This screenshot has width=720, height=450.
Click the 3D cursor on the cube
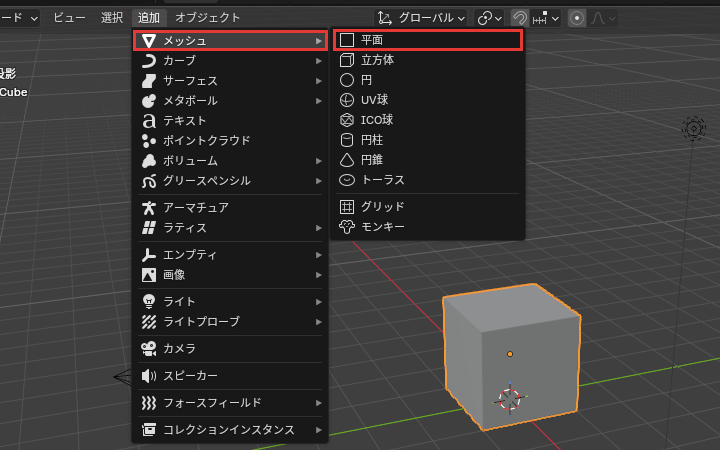[510, 399]
